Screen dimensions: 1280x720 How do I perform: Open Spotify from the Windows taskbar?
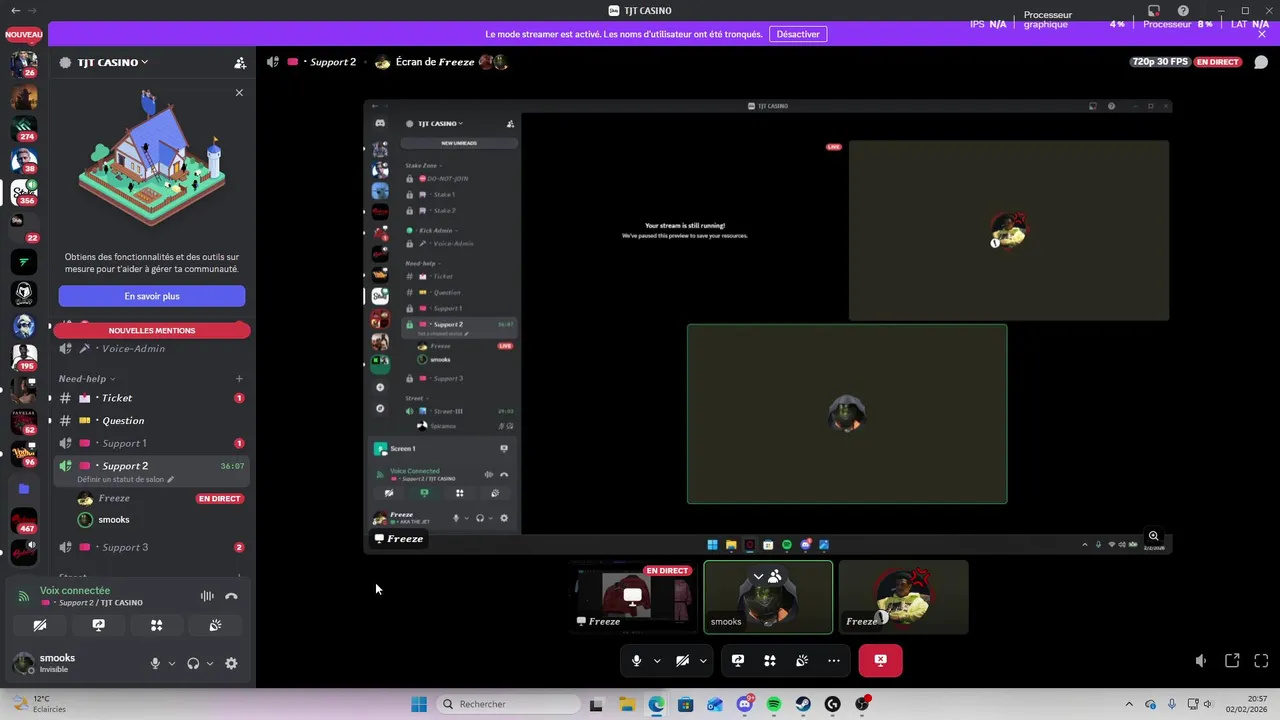coord(774,704)
